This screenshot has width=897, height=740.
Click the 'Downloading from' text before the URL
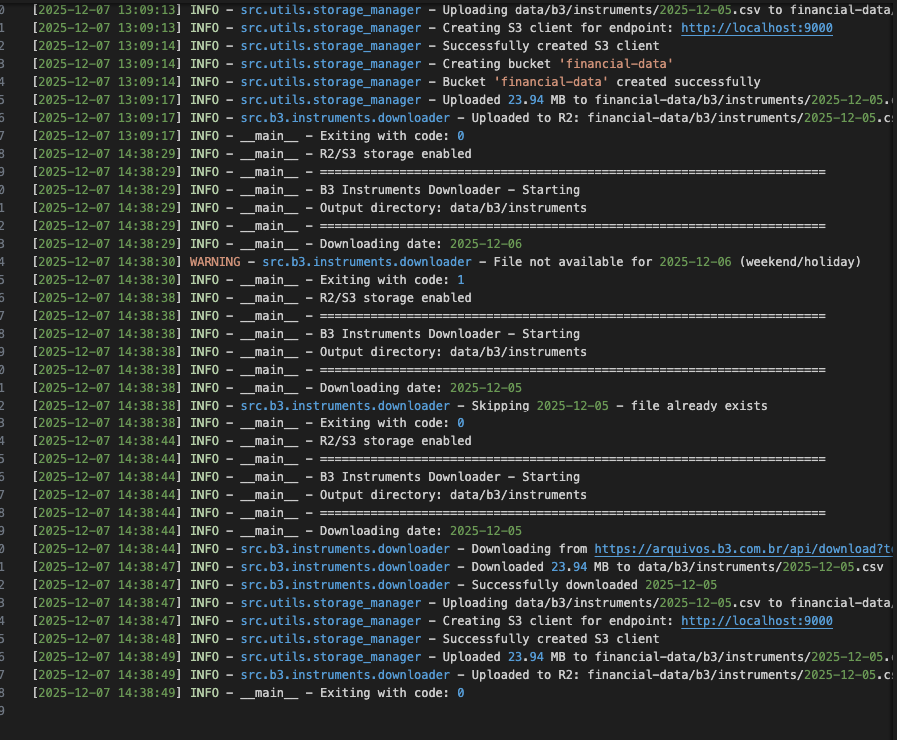coord(530,549)
